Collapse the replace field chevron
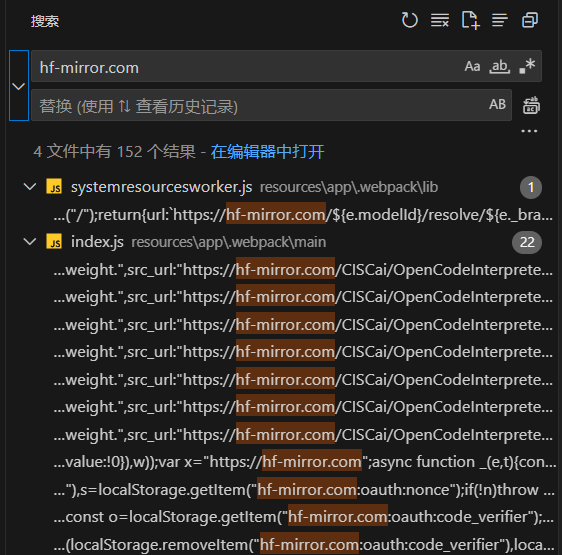Screen dimensions: 562x555 pyautogui.click(x=19, y=86)
